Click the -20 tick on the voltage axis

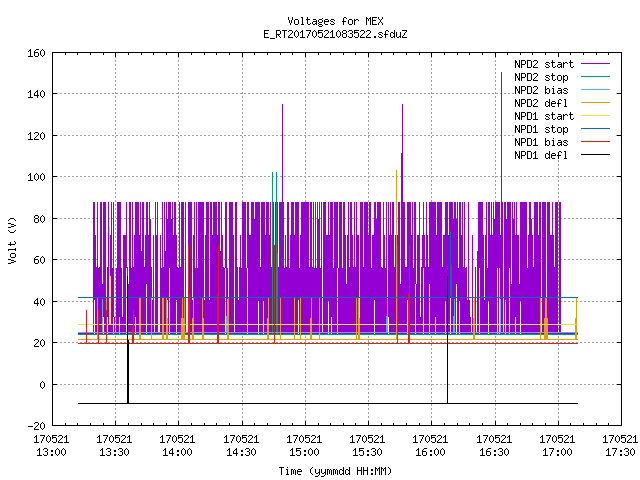pyautogui.click(x=36, y=426)
